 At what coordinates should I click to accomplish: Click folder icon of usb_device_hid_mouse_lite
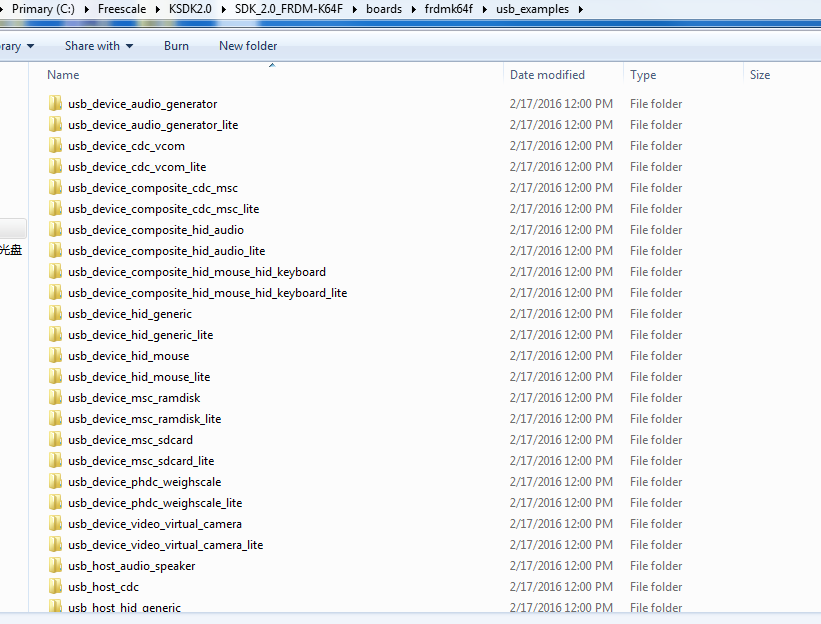55,376
